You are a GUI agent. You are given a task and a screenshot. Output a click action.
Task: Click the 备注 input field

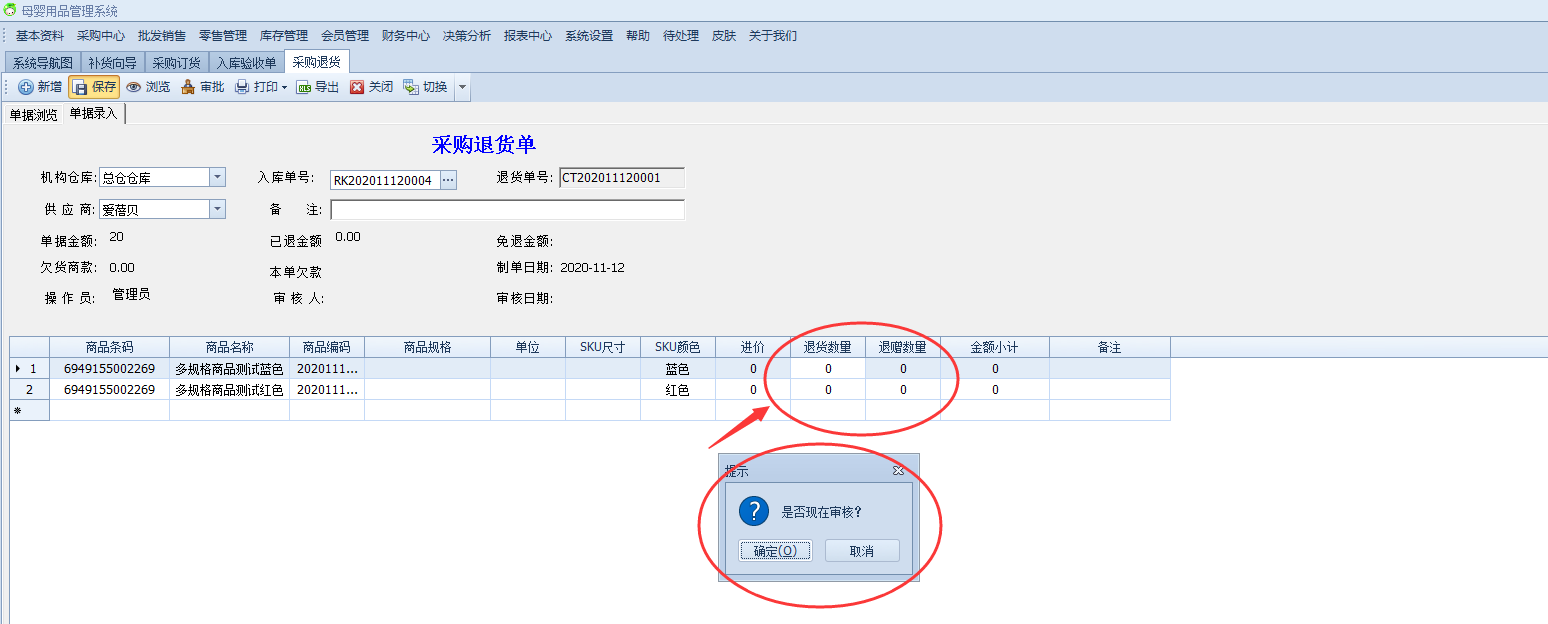(x=508, y=210)
